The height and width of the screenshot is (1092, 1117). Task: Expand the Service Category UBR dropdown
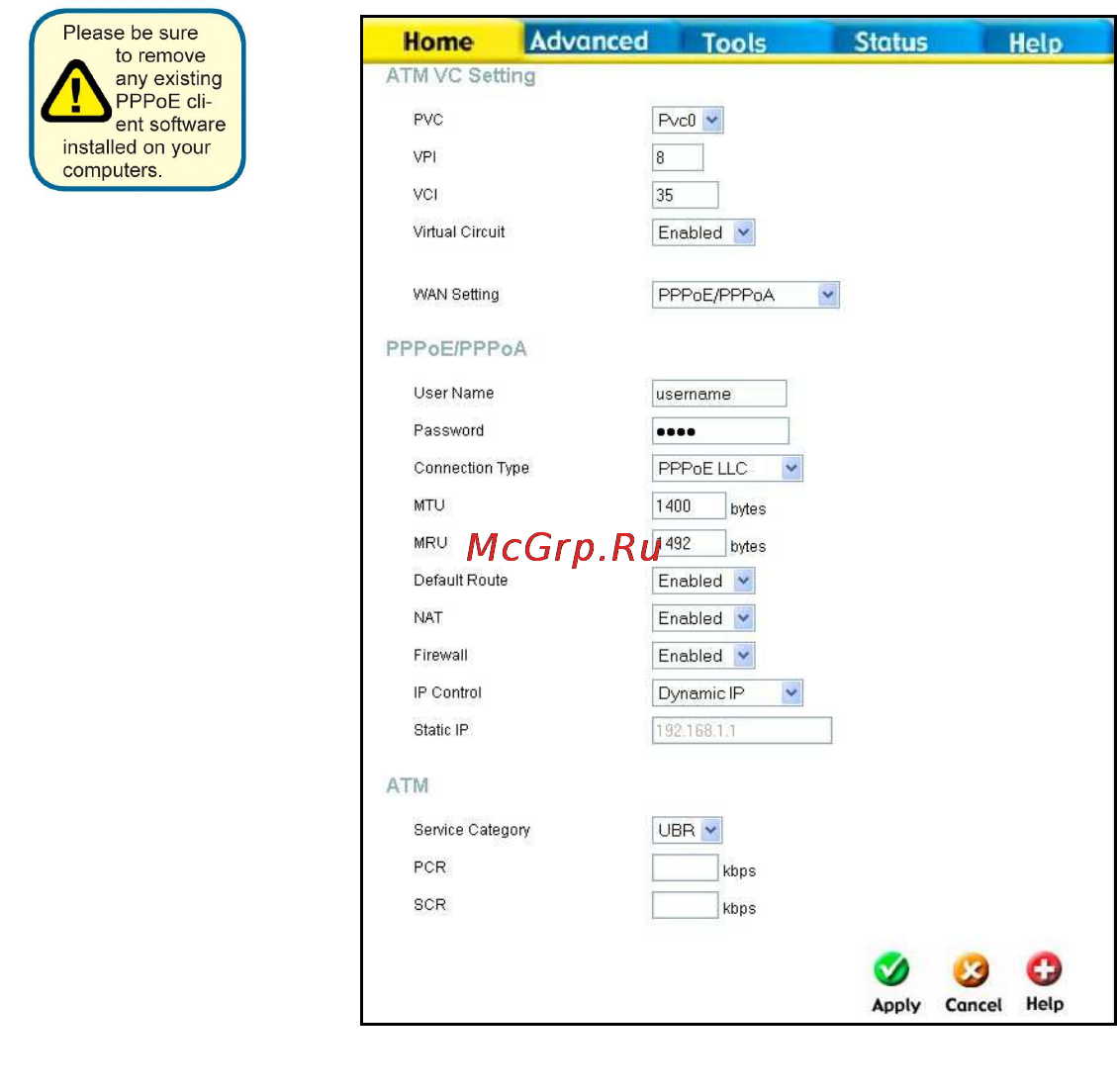687,830
